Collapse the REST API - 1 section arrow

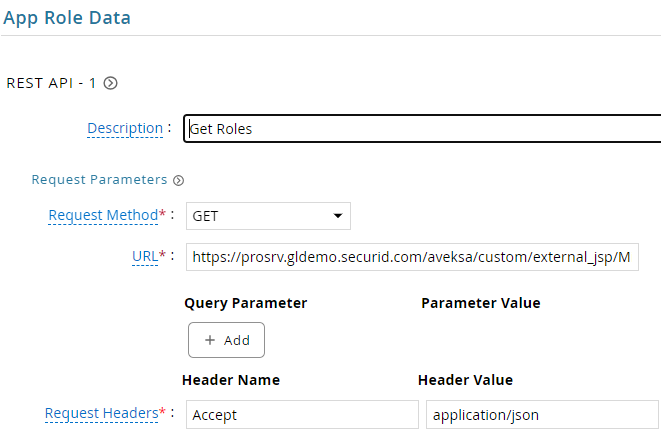click(110, 83)
